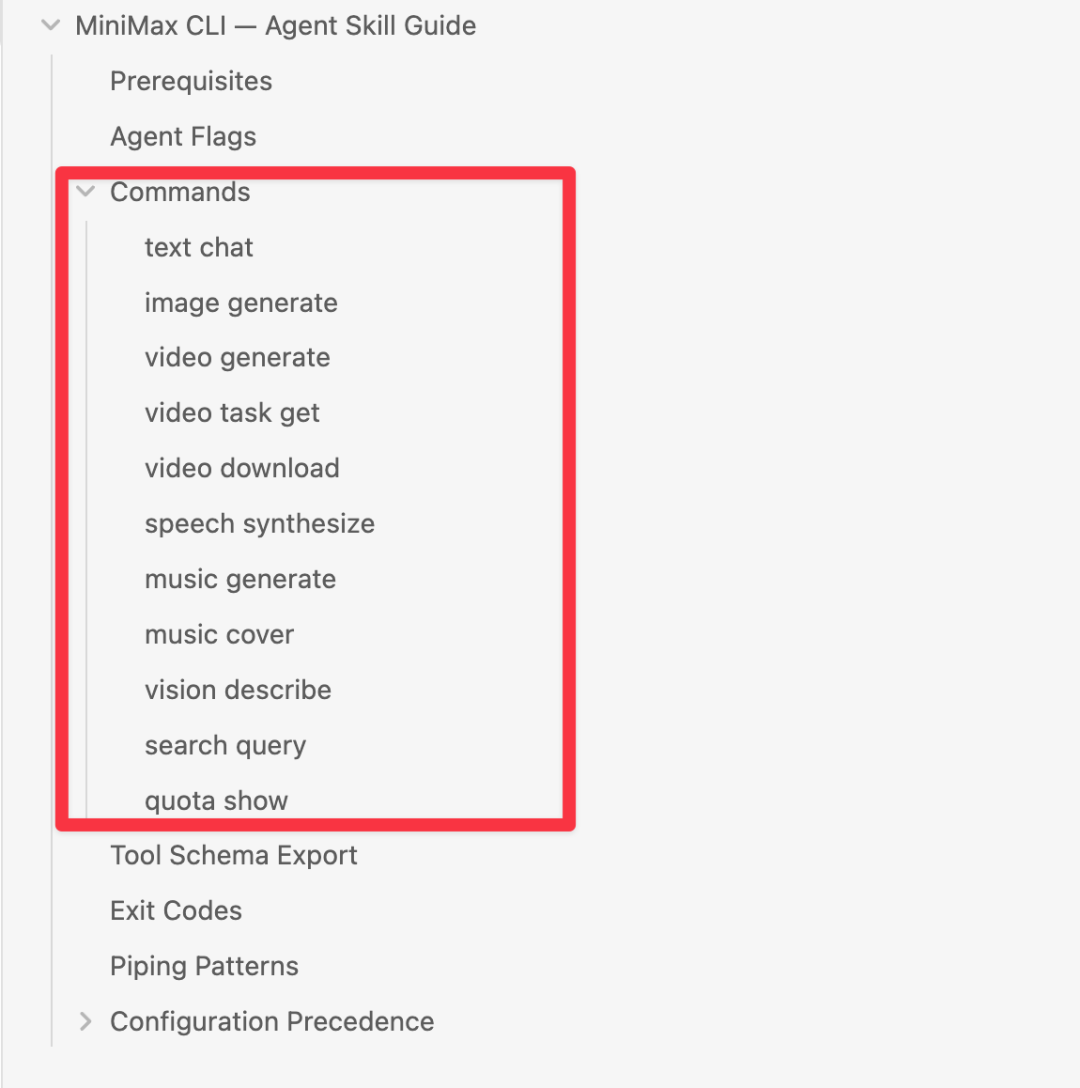1080x1088 pixels.
Task: Open the quota show command
Action: click(x=216, y=800)
